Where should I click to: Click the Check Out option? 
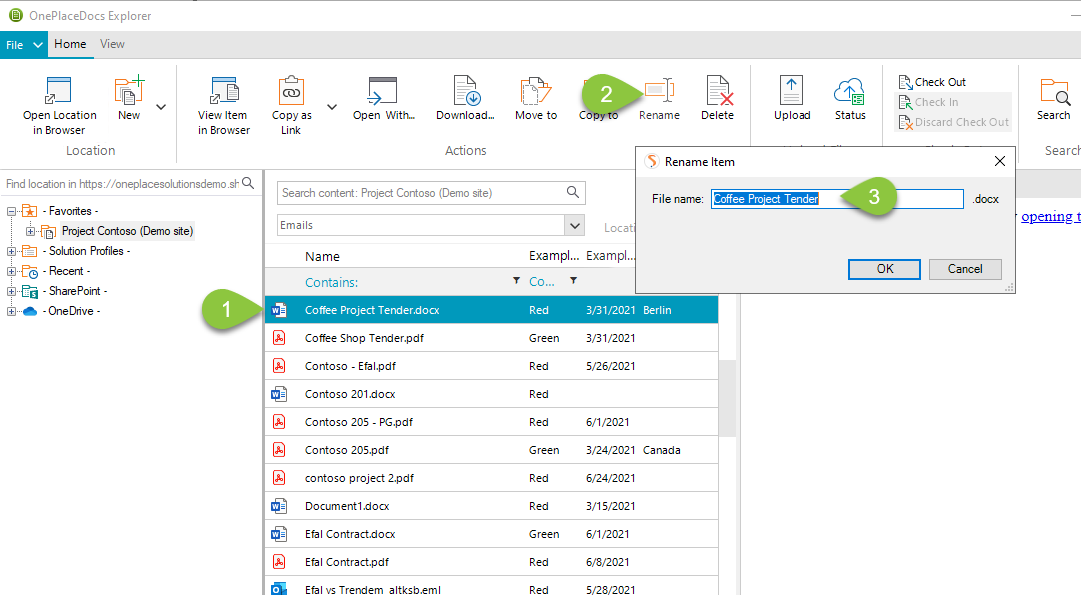pyautogui.click(x=931, y=81)
